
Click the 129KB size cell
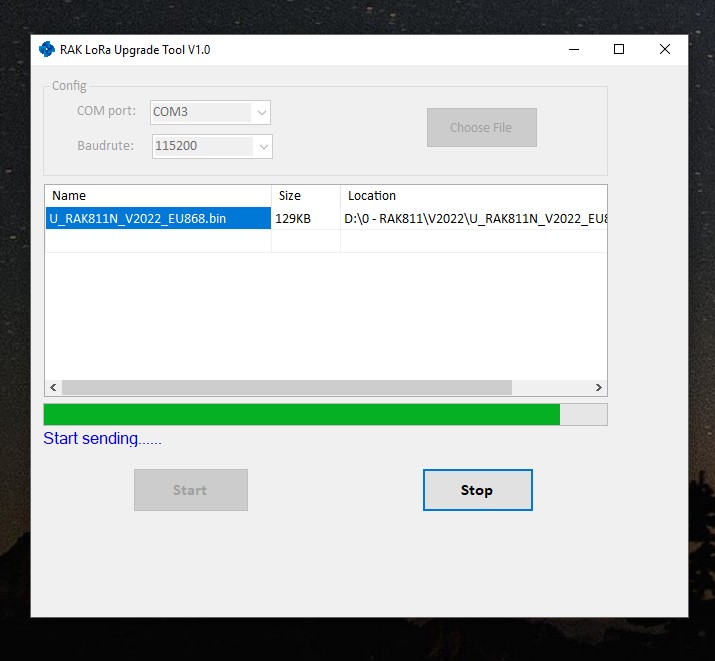(305, 218)
